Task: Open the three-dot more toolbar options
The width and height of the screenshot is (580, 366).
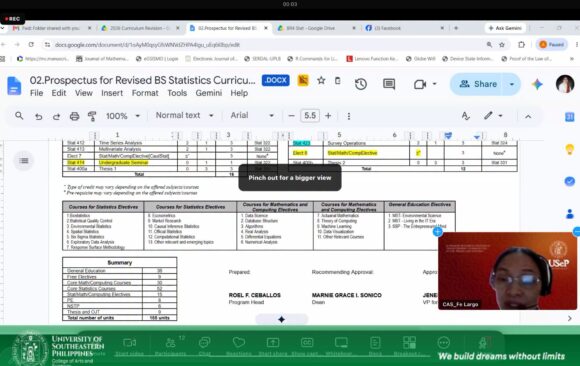Action: pyautogui.click(x=348, y=116)
